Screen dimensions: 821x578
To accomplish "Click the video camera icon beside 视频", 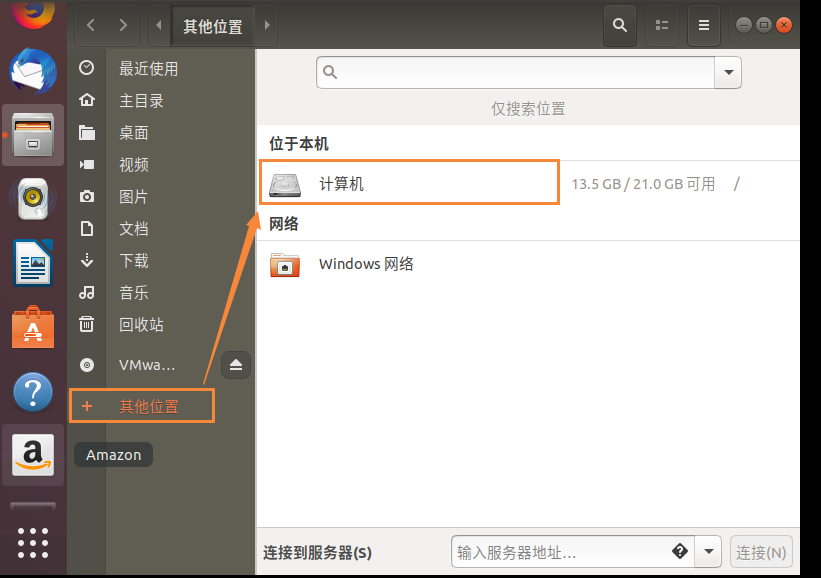I will pos(87,164).
